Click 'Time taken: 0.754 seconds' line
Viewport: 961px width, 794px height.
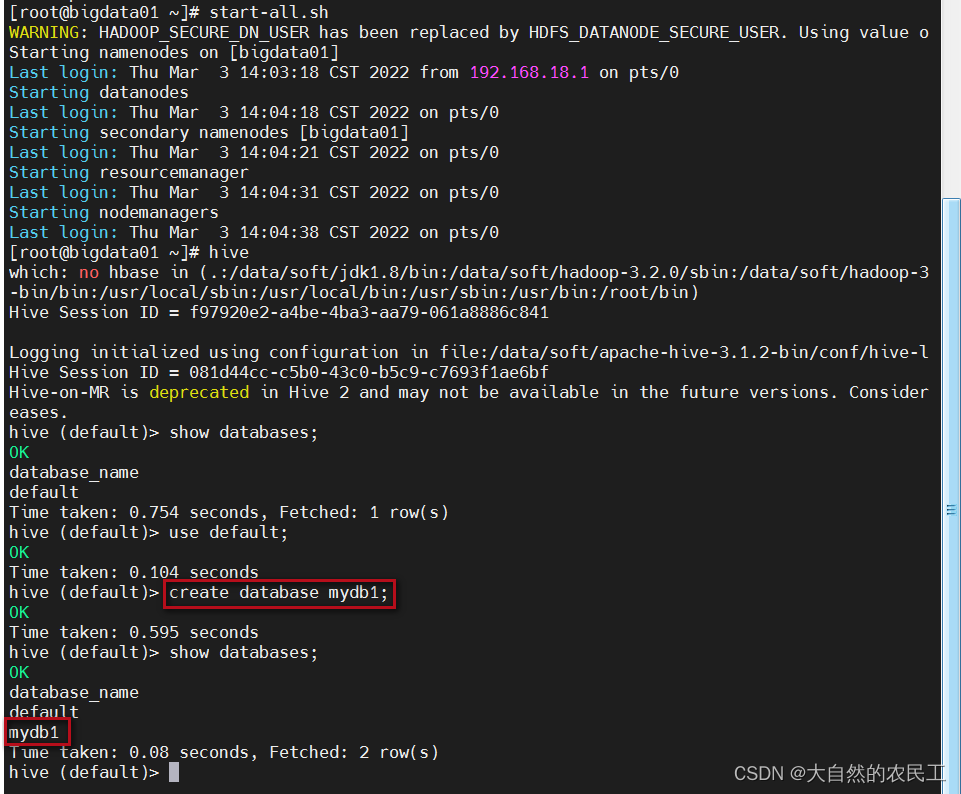click(229, 512)
